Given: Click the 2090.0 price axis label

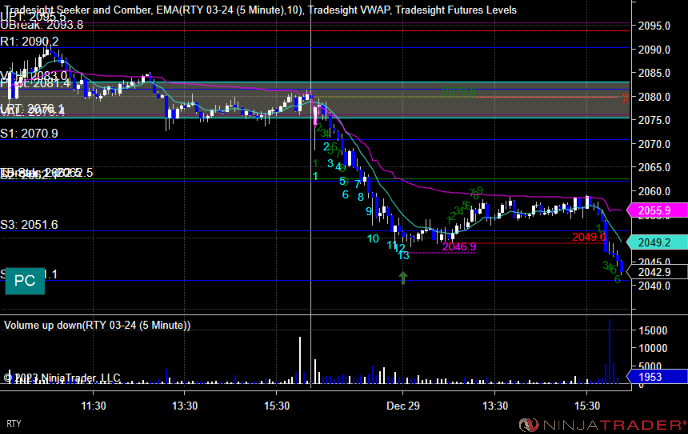Looking at the screenshot, I should coord(654,50).
